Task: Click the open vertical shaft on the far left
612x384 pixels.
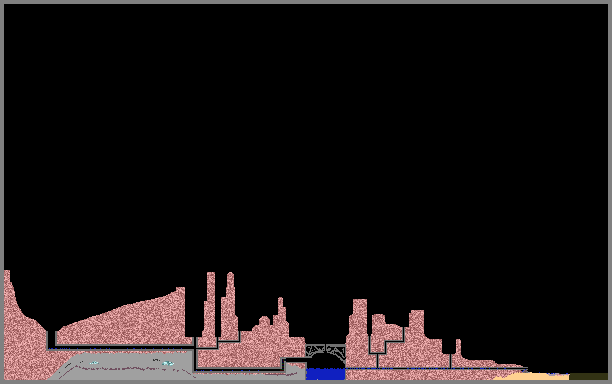Action: coord(51,339)
